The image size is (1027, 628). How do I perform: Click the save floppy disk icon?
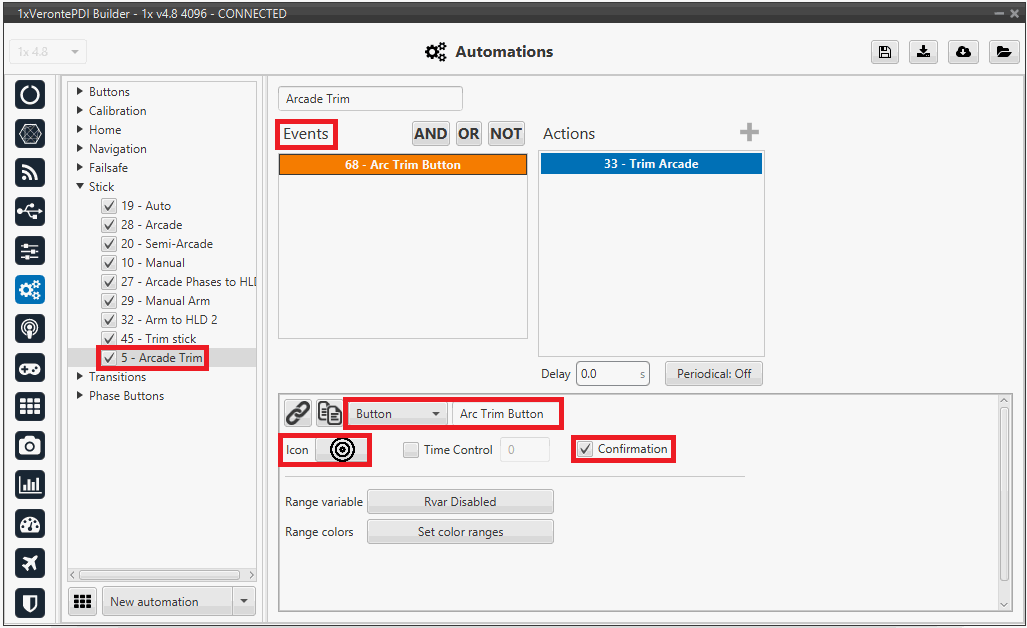click(884, 53)
